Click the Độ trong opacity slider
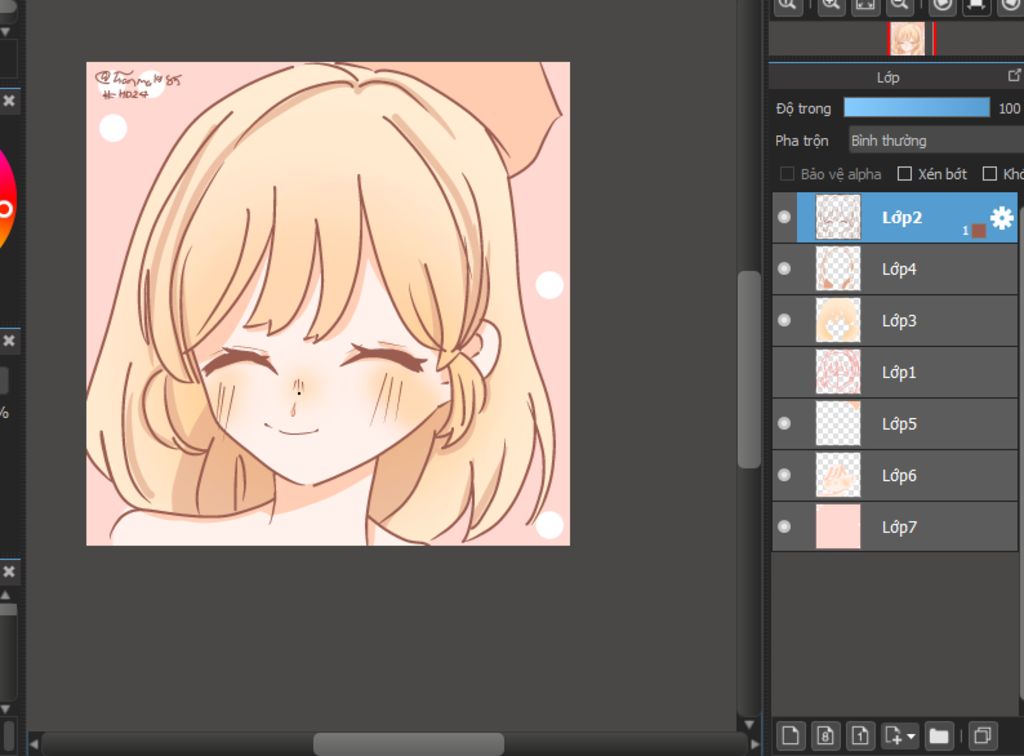This screenshot has height=756, width=1024. pyautogui.click(x=916, y=108)
